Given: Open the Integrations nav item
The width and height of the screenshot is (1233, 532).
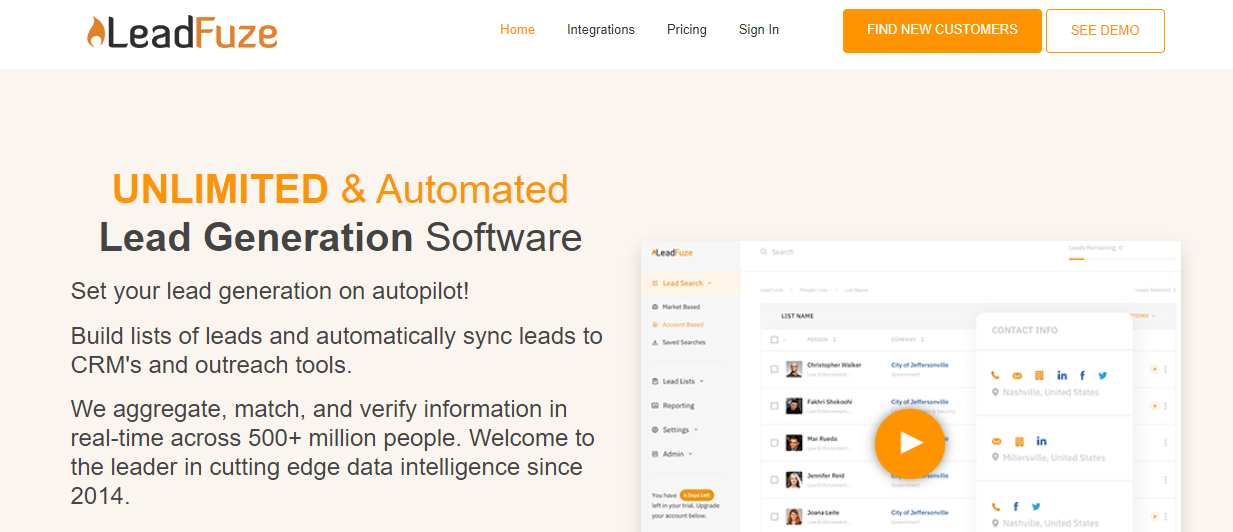Looking at the screenshot, I should click(x=601, y=30).
